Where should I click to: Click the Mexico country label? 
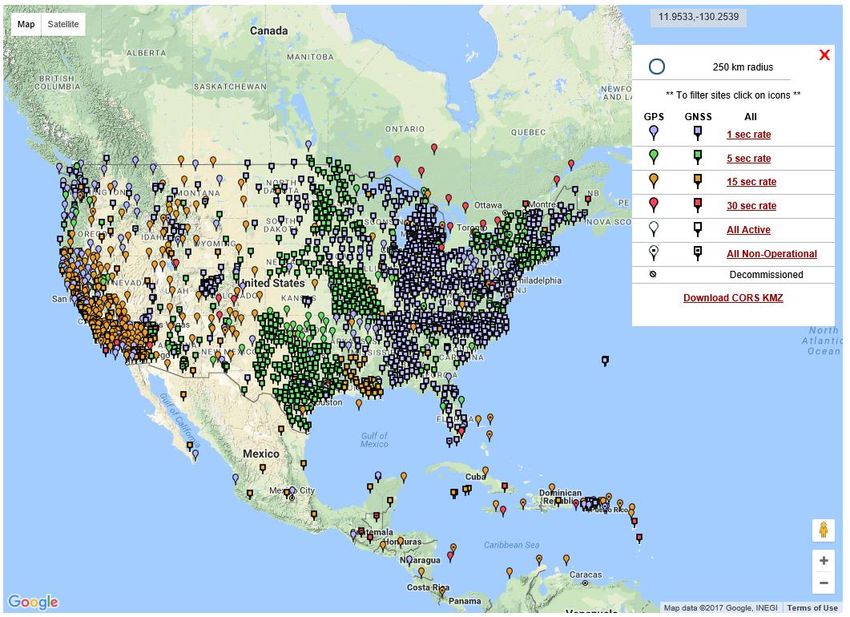[x=261, y=454]
